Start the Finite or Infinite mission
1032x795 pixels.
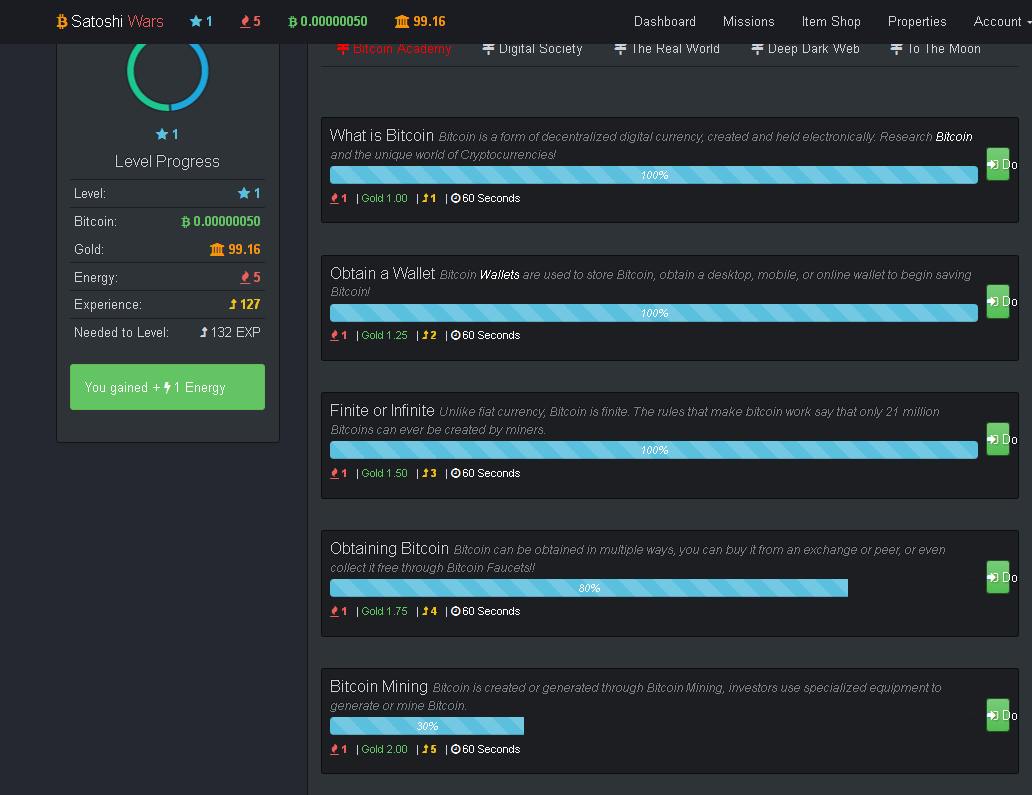tap(998, 439)
